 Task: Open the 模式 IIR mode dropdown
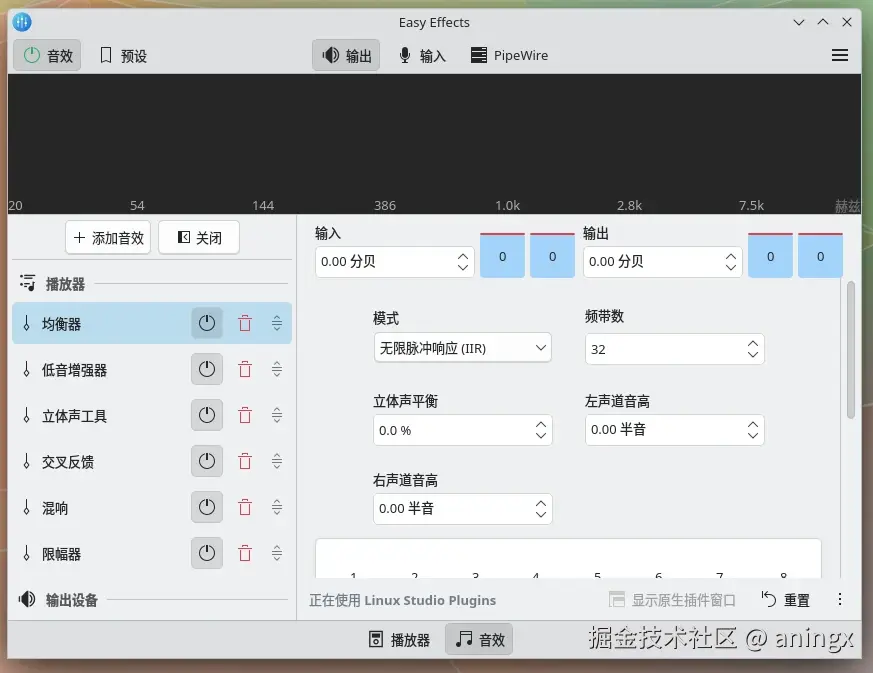[463, 348]
